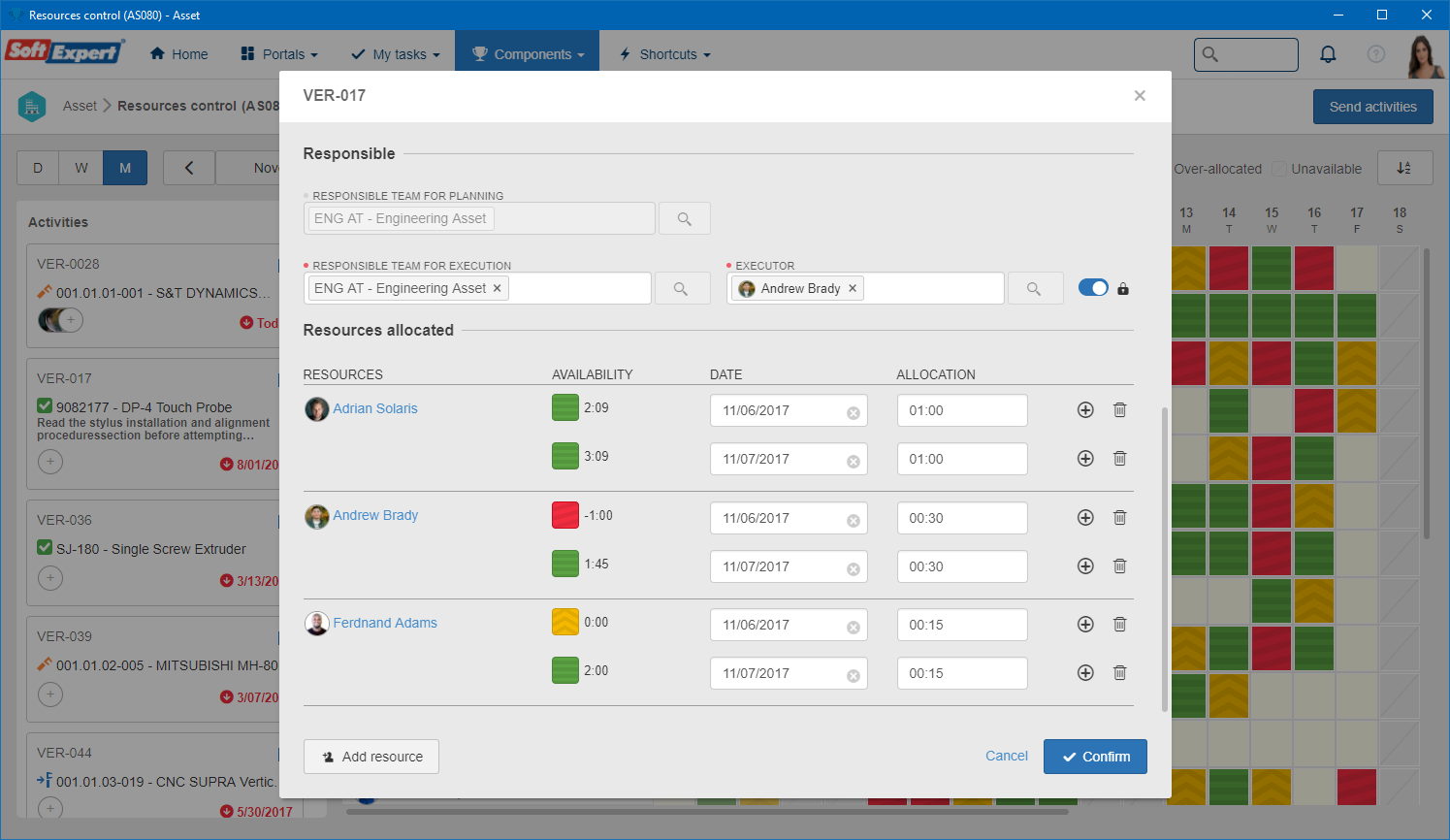Click Andrew Brady's red availability swatch
The height and width of the screenshot is (840, 1450).
coord(565,515)
